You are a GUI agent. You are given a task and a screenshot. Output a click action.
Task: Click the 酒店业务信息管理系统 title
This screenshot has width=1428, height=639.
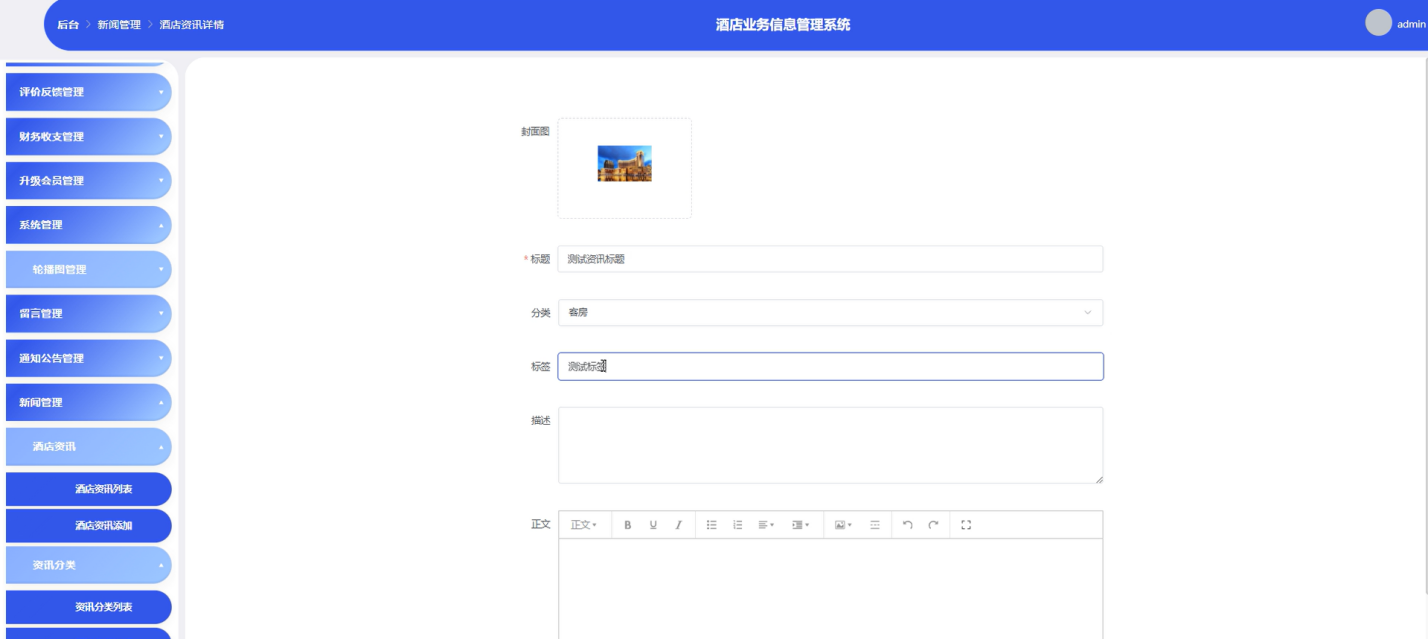[783, 25]
